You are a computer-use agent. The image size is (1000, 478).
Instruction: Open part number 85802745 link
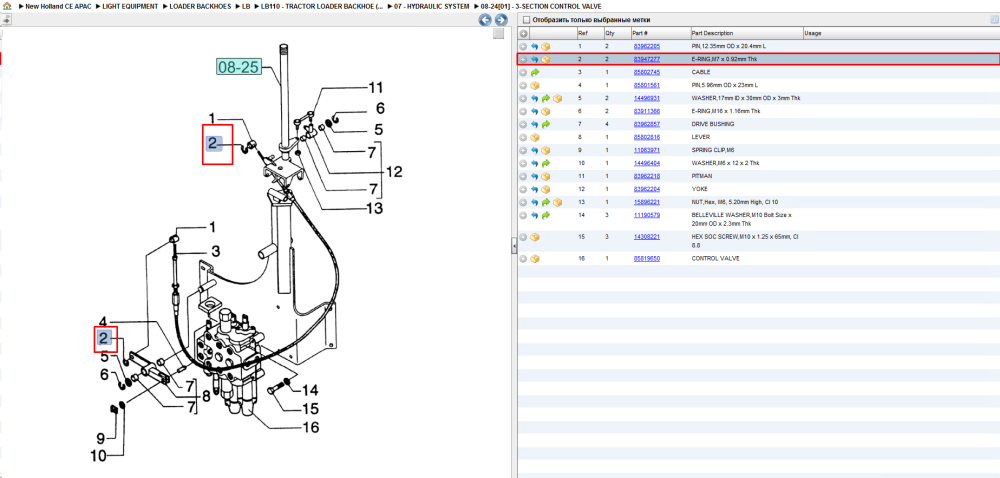pos(646,73)
